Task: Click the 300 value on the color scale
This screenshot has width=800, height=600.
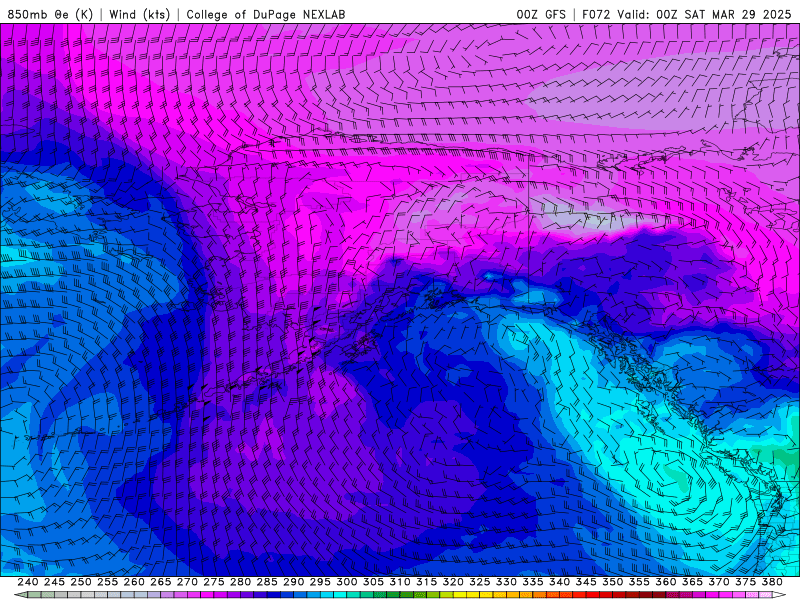Action: (346, 582)
